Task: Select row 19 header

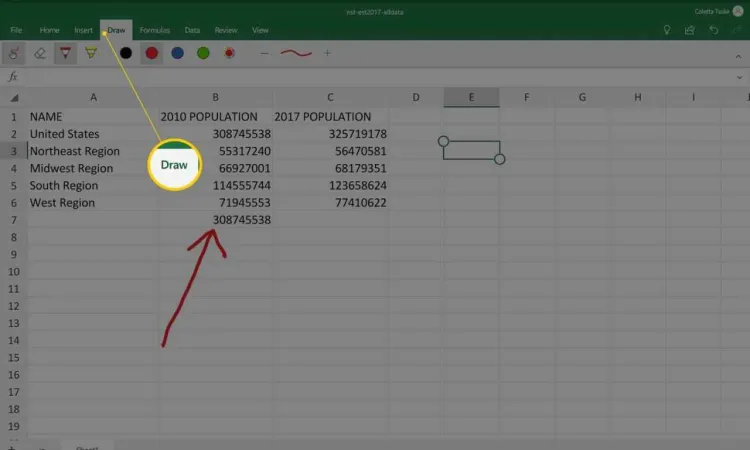Action: [13, 427]
